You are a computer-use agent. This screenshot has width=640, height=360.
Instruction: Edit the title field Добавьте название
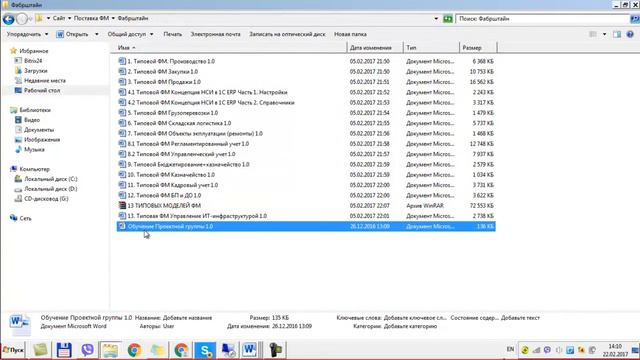(x=187, y=318)
